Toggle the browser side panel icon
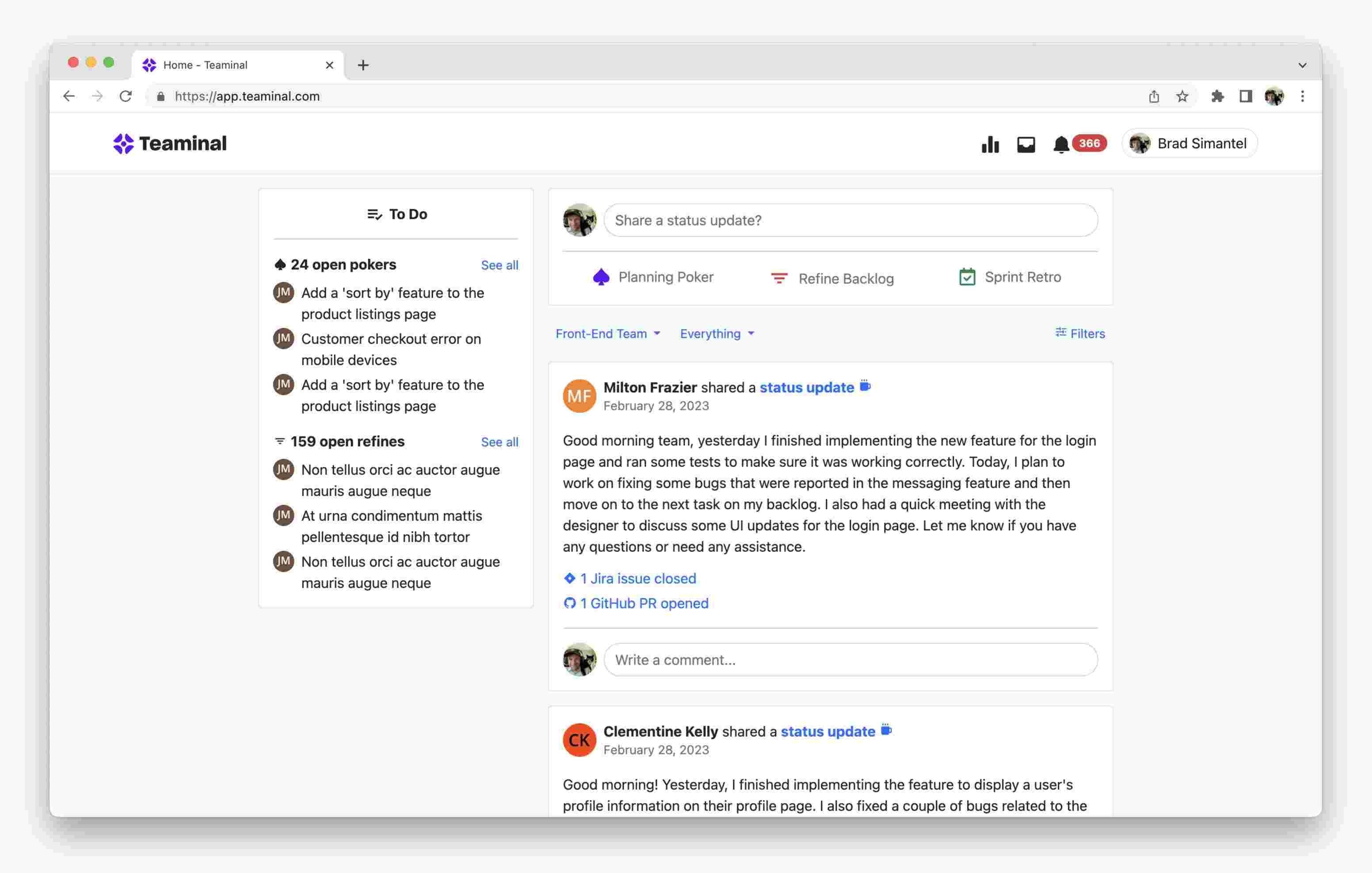The image size is (1372, 873). [x=1246, y=96]
